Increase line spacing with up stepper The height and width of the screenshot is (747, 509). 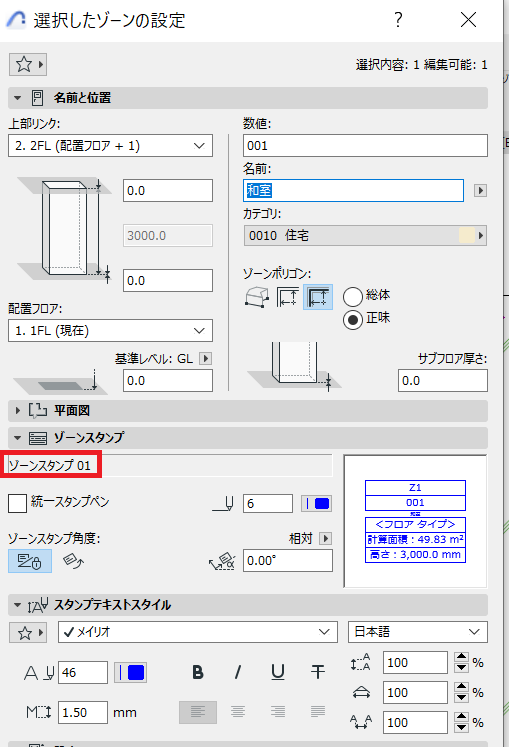pos(461,657)
